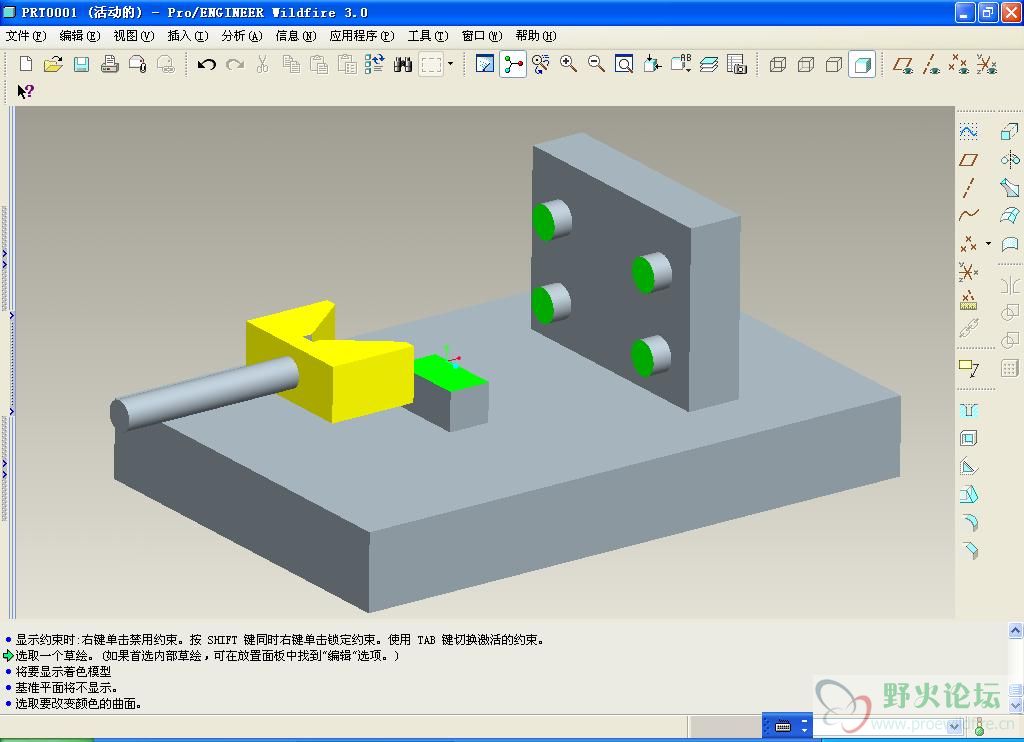Screen dimensions: 1024x742
Task: Click the regenerate model icon
Action: coord(374,64)
